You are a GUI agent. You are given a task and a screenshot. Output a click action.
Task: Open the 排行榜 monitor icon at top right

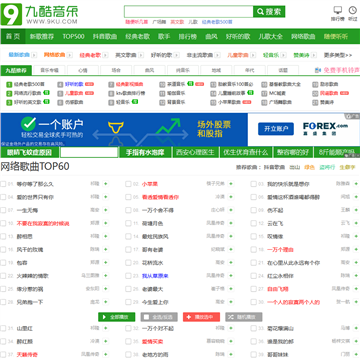point(337,10)
